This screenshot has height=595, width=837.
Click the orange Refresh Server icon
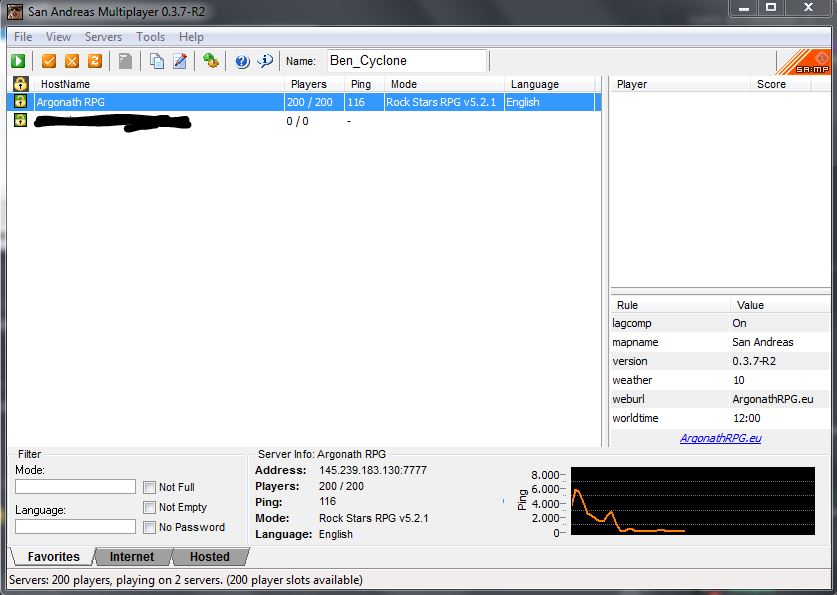point(94,61)
